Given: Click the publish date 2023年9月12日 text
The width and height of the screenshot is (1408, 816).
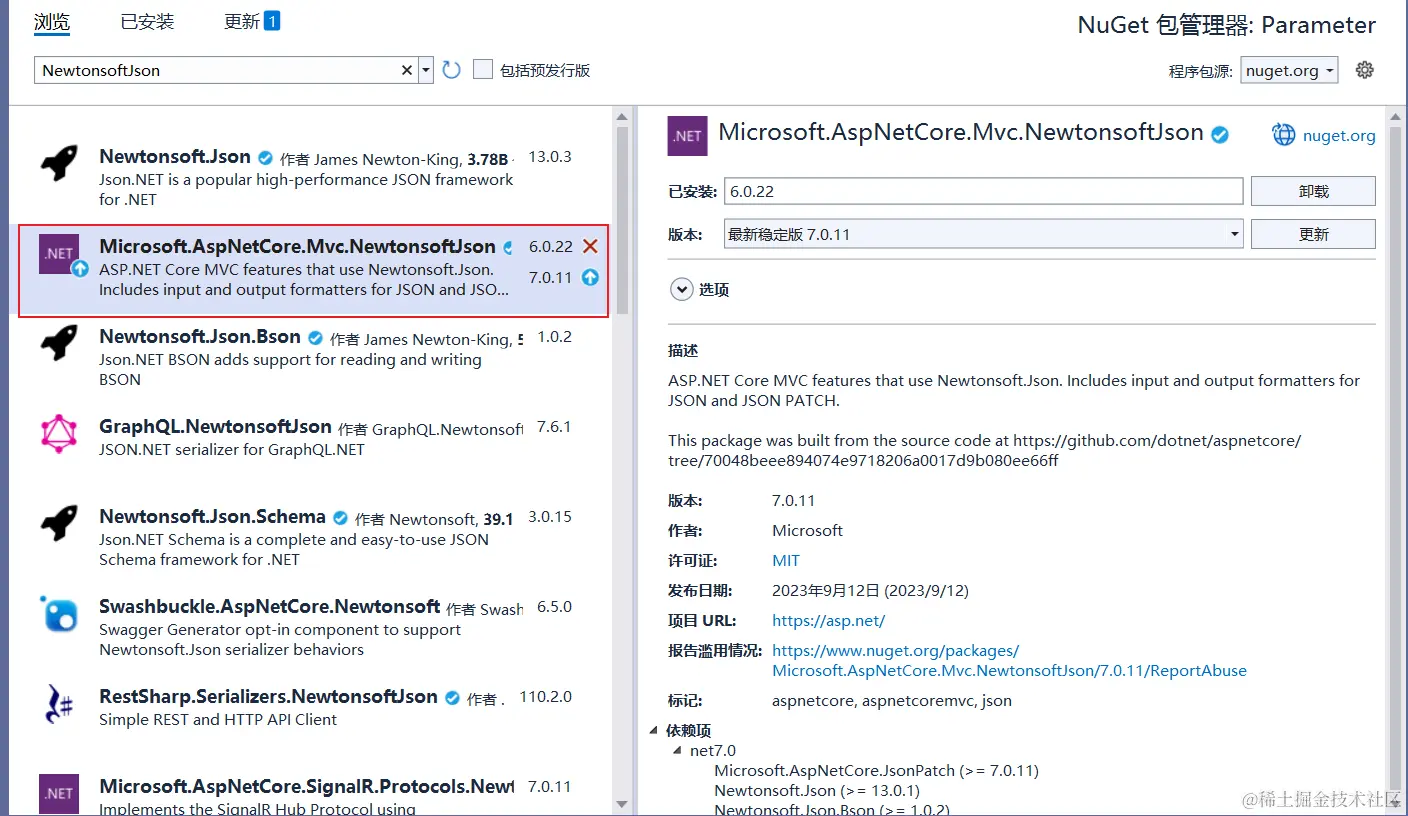Looking at the screenshot, I should coord(870,590).
